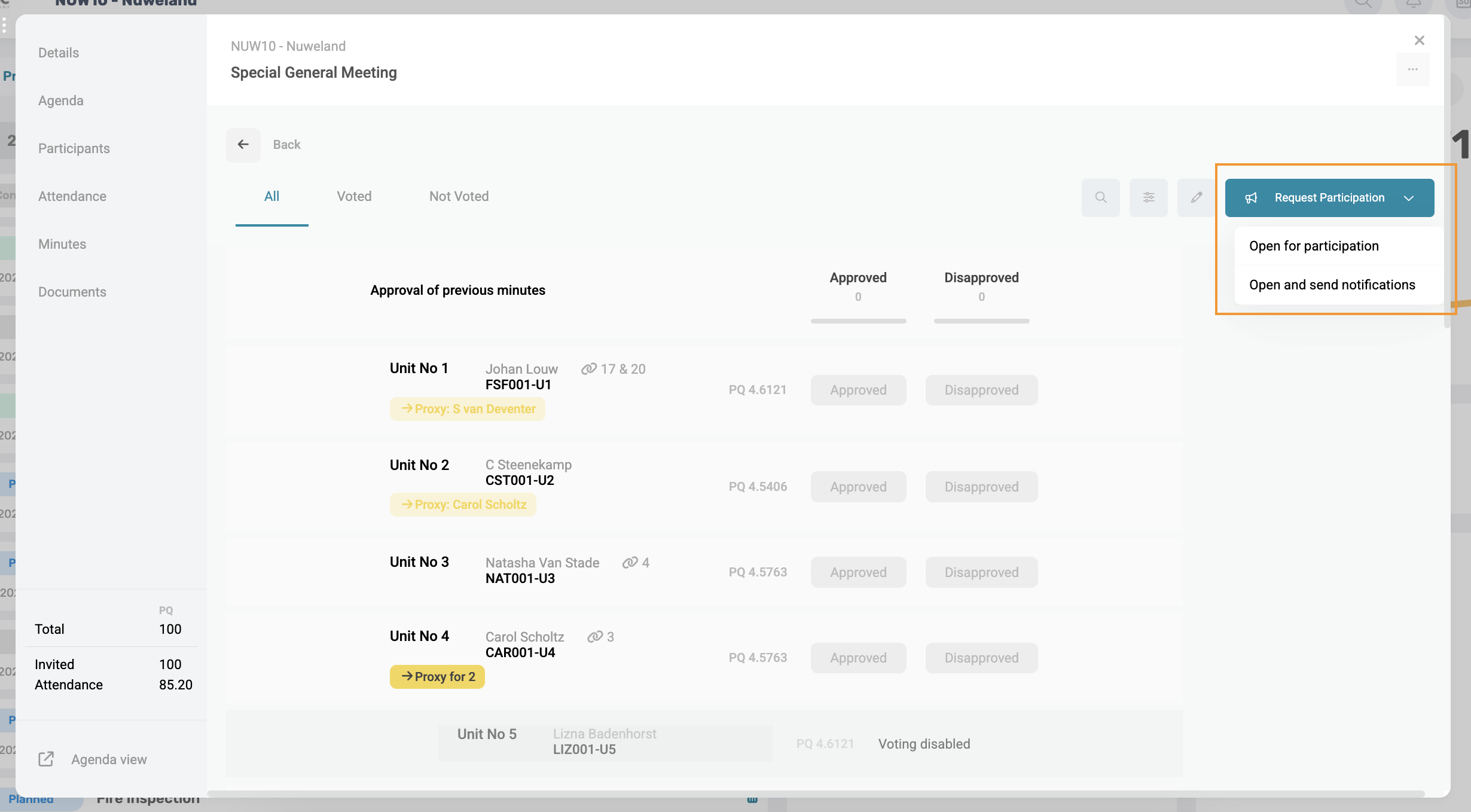This screenshot has width=1471, height=812.
Task: Close the meeting dialog
Action: pos(1419,40)
